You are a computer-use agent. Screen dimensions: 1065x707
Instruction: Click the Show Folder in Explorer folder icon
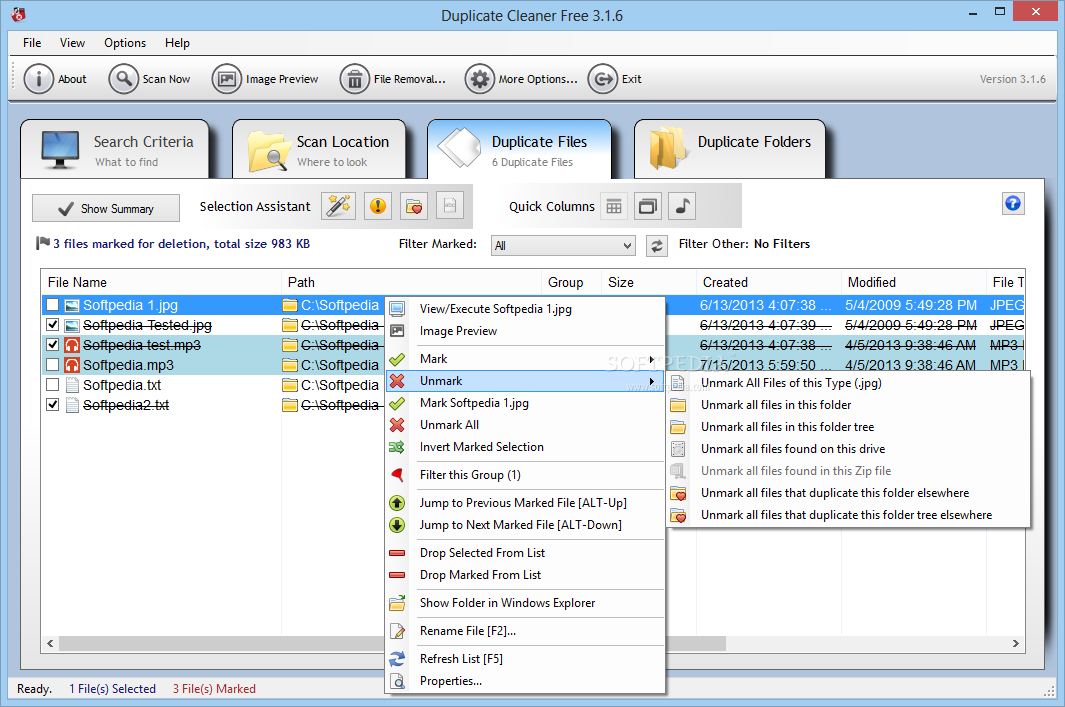coord(397,603)
